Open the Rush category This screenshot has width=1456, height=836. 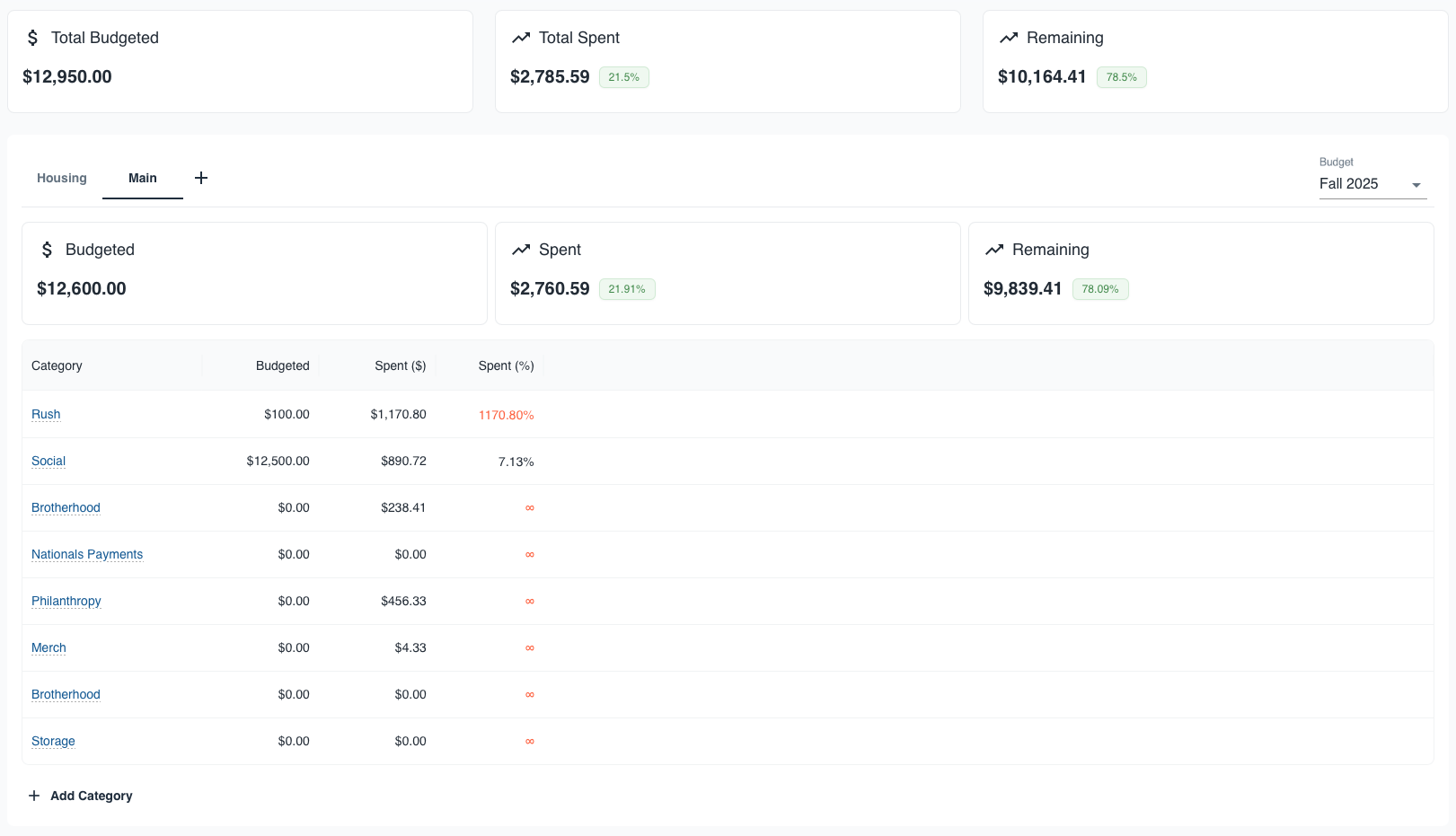tap(46, 414)
